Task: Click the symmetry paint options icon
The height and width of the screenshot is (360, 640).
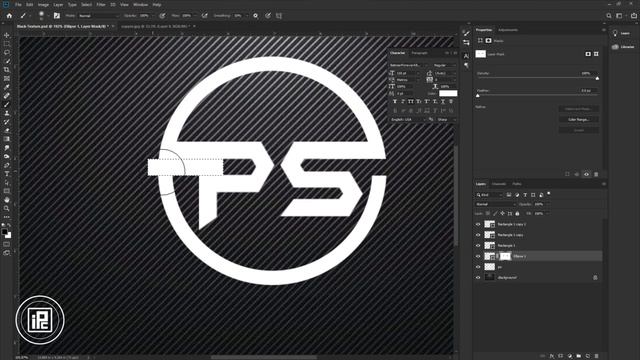Action: click(279, 16)
